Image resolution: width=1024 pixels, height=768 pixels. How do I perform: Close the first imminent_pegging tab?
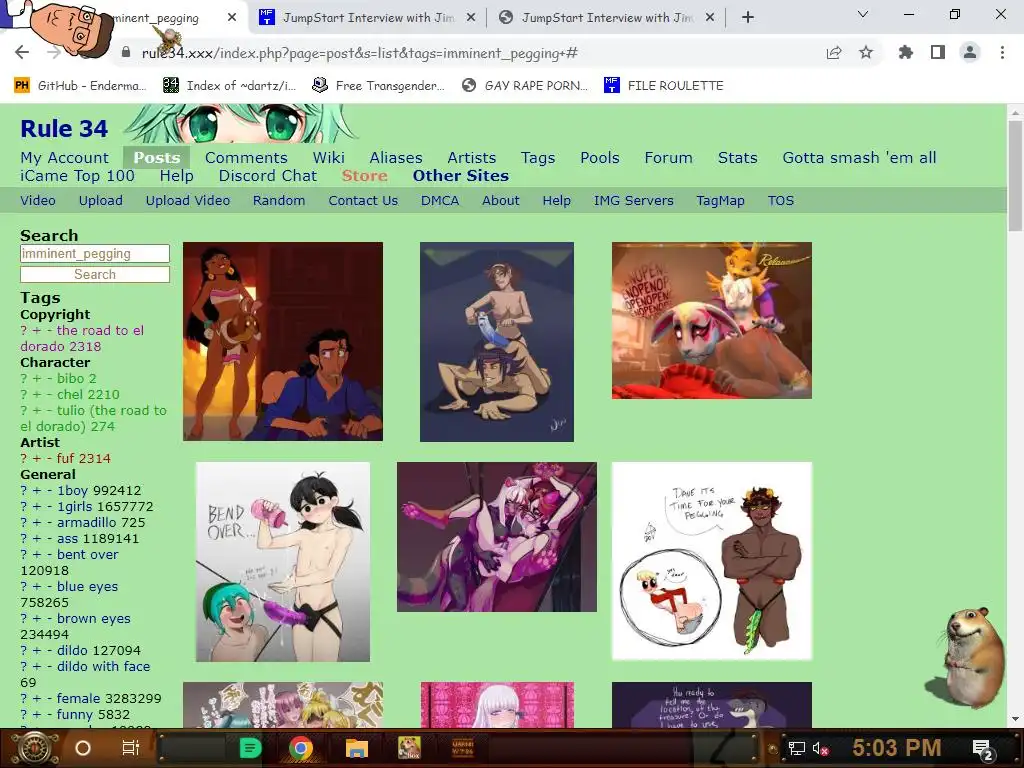tap(232, 18)
